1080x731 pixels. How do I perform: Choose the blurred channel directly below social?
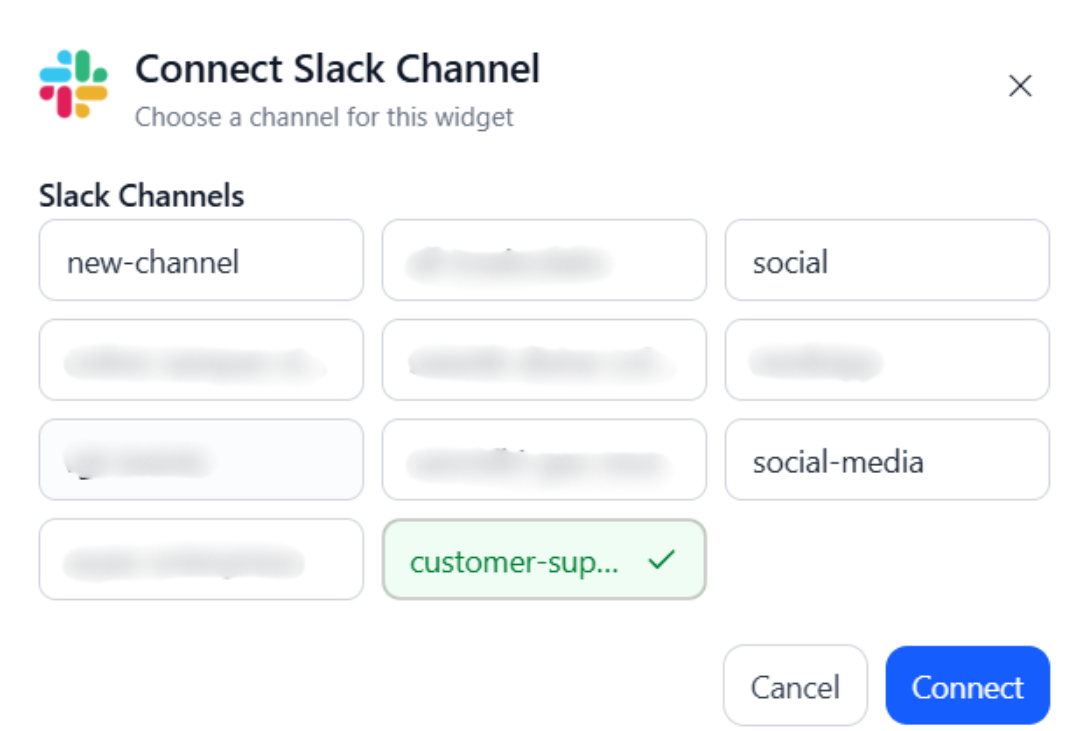(x=886, y=360)
